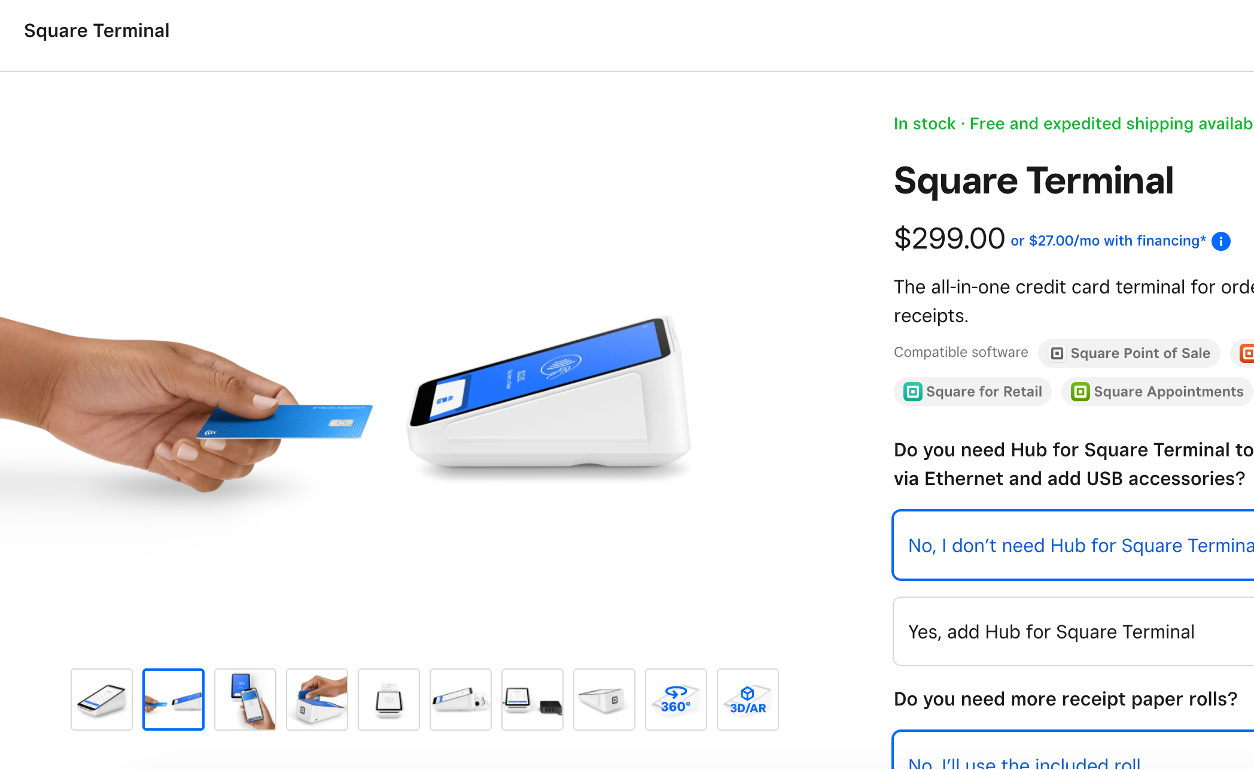Click the Square Appointments chip
1254x770 pixels.
1156,392
